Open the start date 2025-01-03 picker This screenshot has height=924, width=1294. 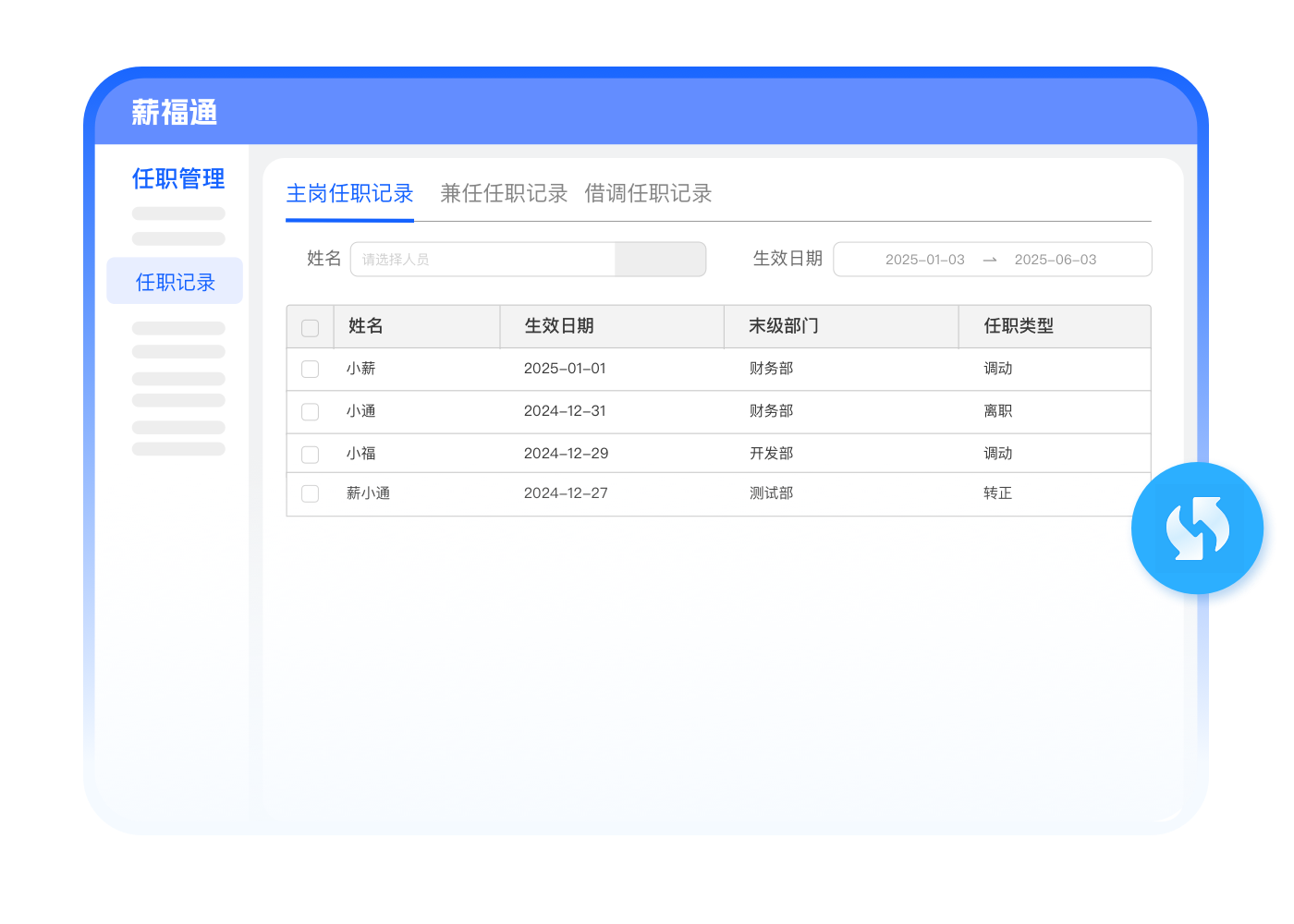click(924, 260)
